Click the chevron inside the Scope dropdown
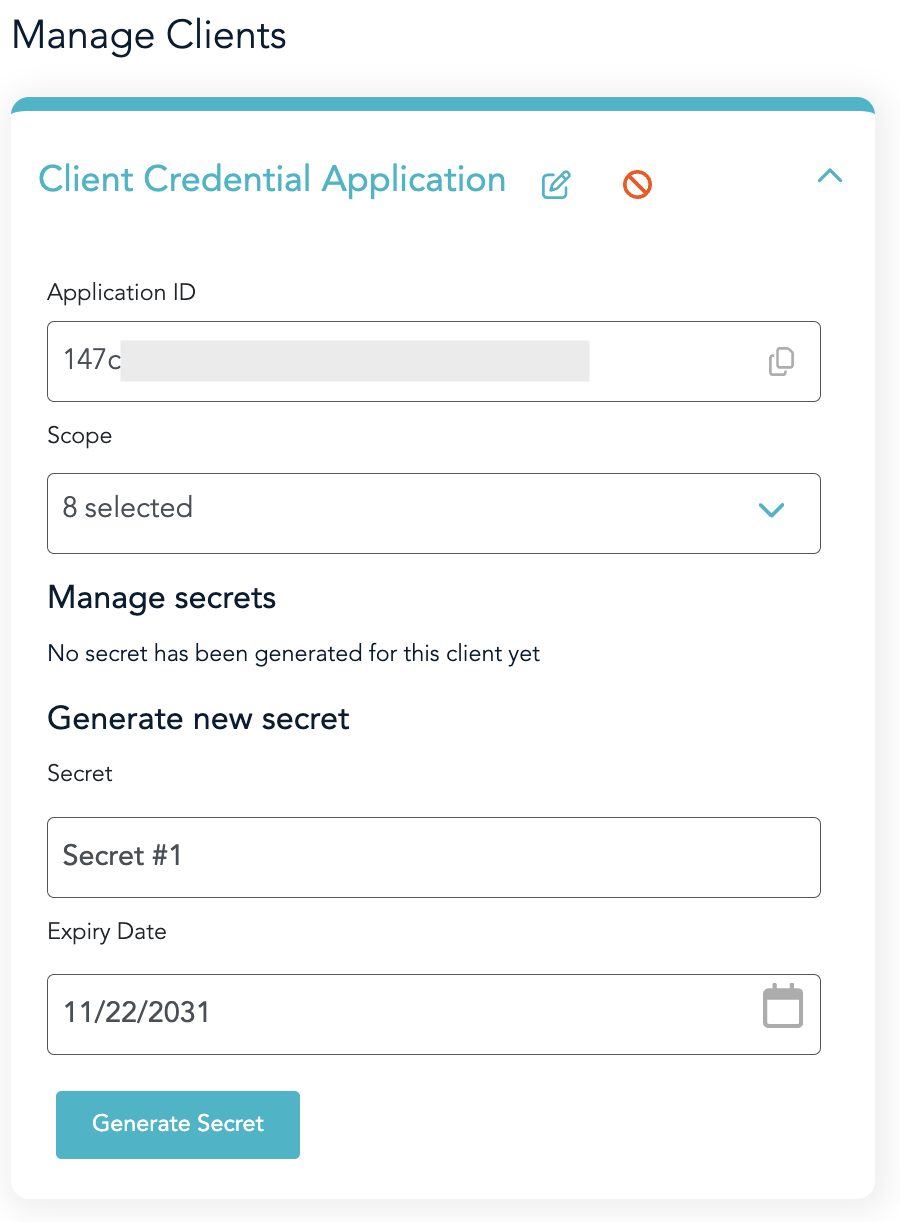900x1222 pixels. [771, 510]
